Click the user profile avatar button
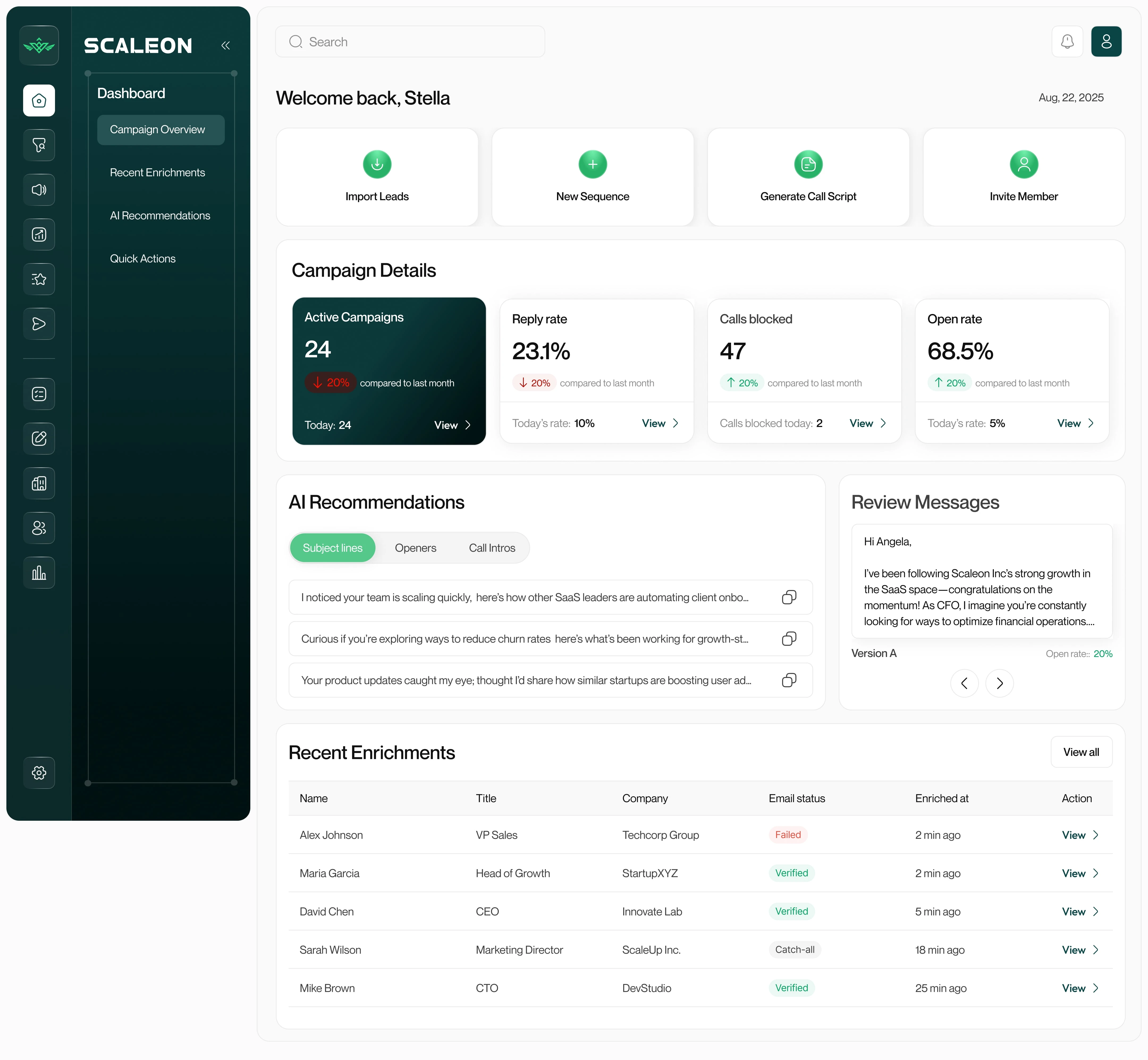 click(1105, 42)
